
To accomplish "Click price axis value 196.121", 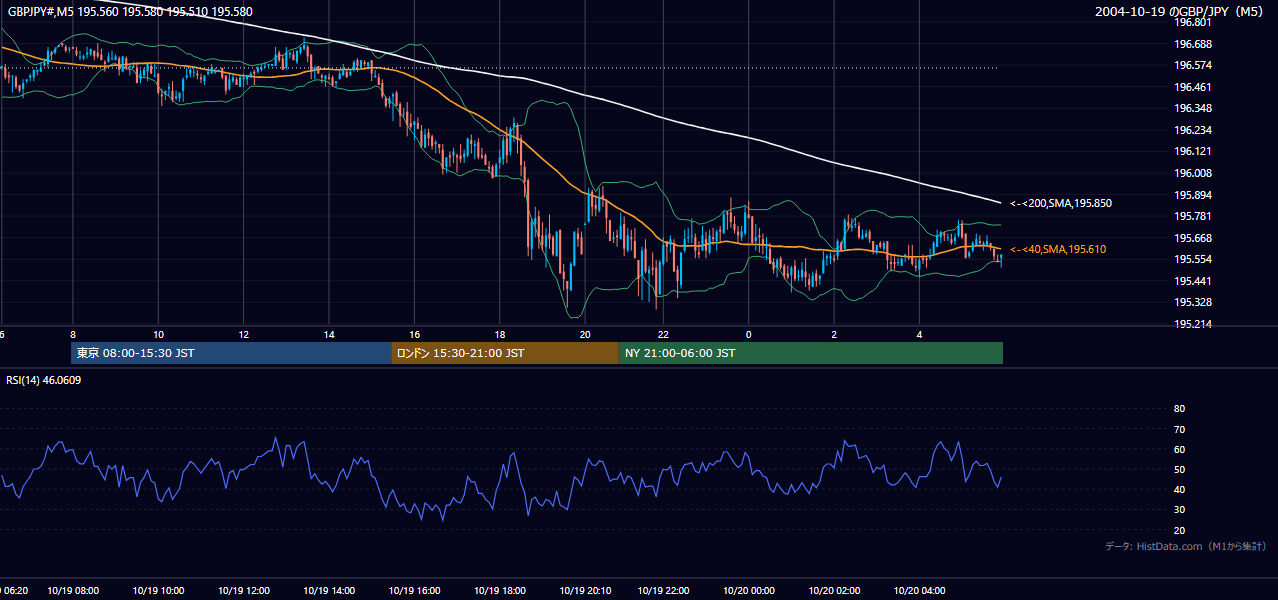I will click(1192, 151).
